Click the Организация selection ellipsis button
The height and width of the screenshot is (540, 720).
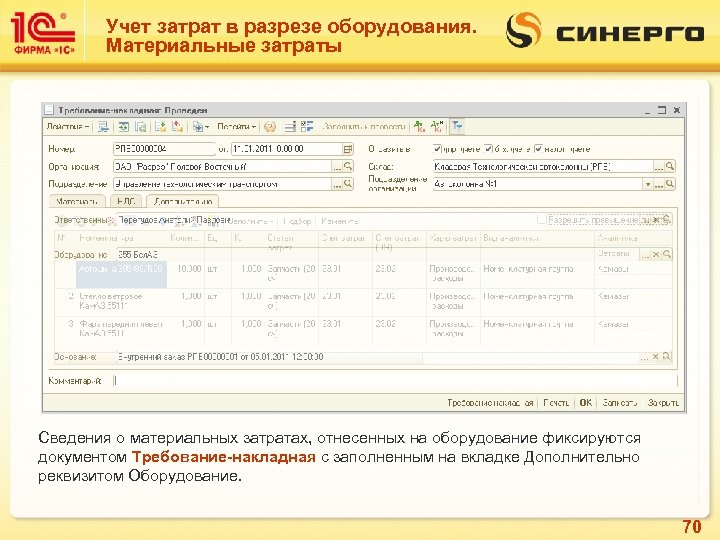click(x=337, y=167)
